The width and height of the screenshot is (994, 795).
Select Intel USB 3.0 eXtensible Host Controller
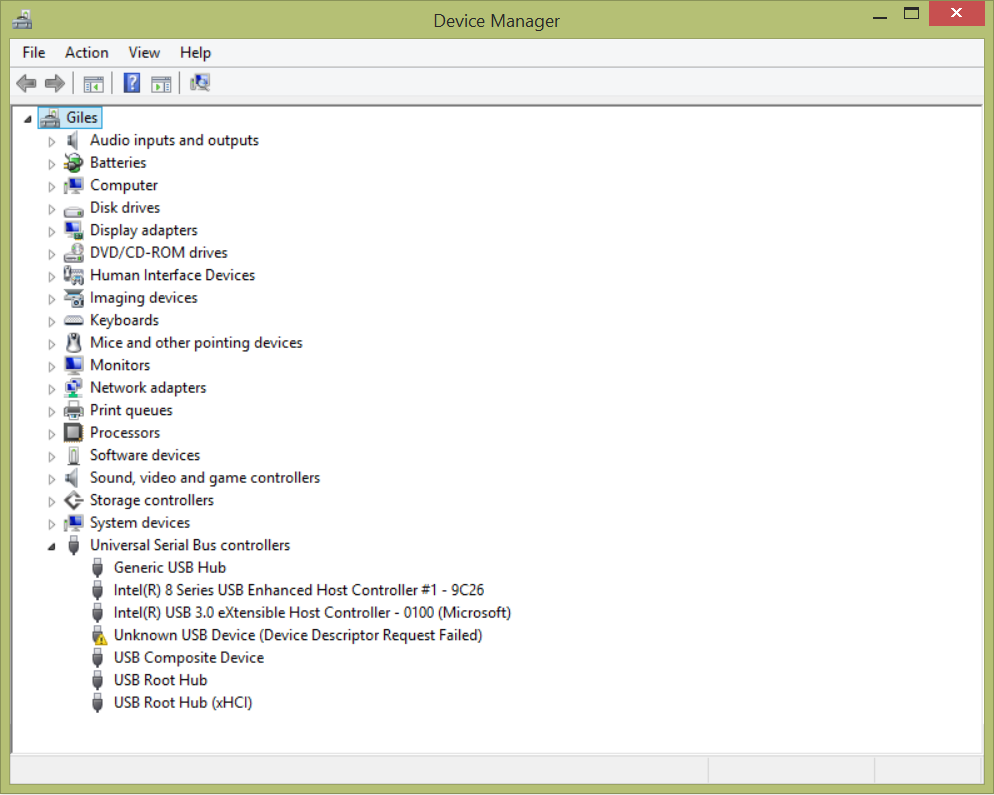click(311, 613)
